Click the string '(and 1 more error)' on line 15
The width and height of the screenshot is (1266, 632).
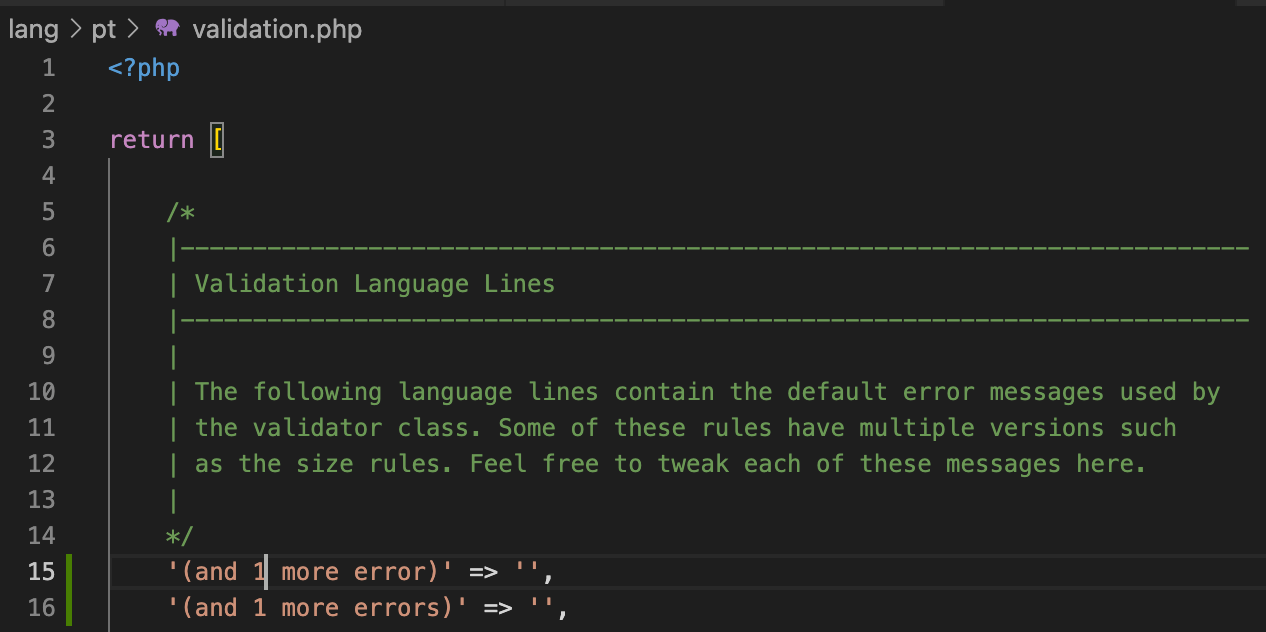311,572
